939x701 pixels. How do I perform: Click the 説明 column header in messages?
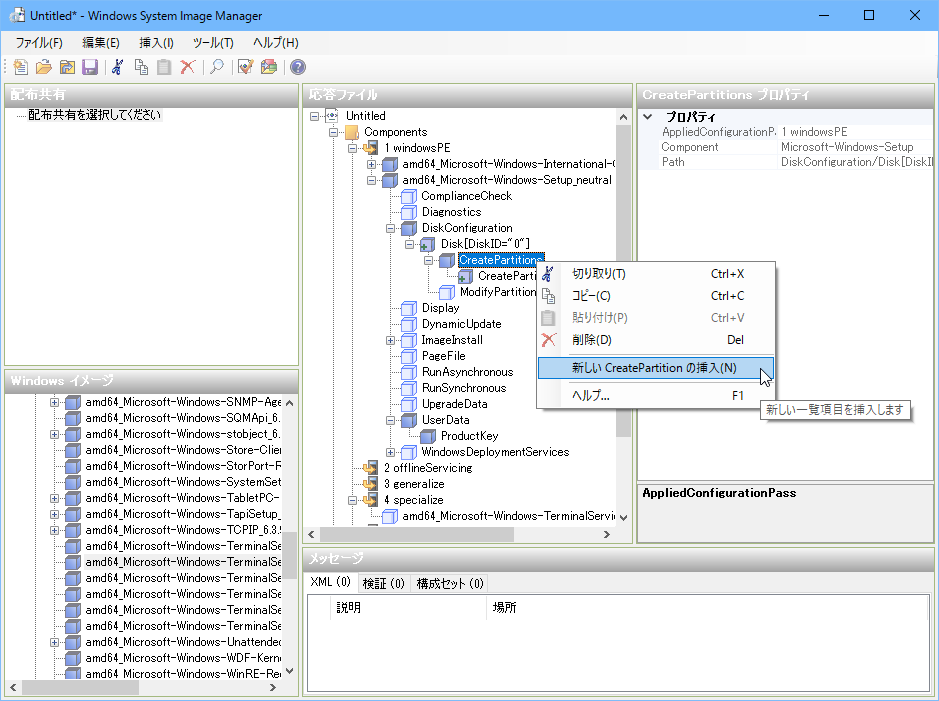pyautogui.click(x=408, y=608)
